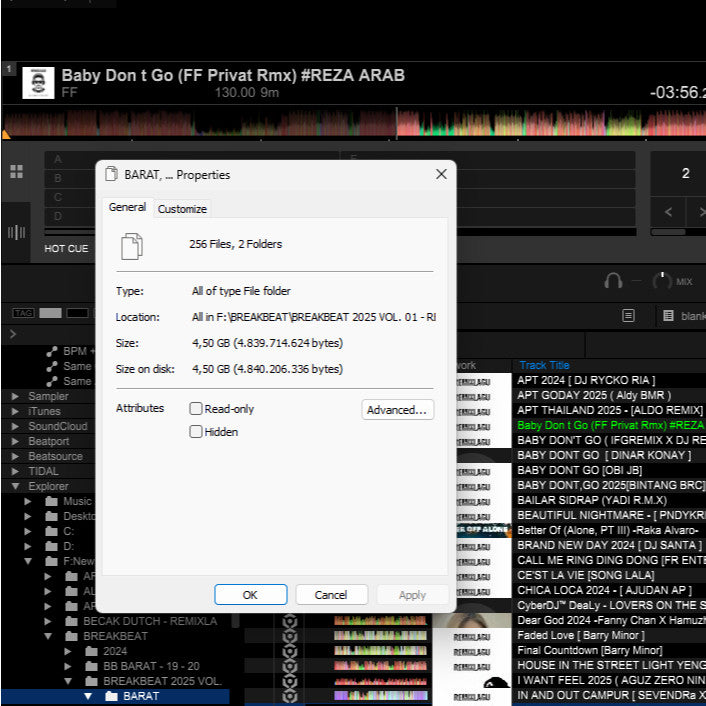706x706 pixels.
Task: Expand the TIDAL tree node
Action: coord(15,471)
